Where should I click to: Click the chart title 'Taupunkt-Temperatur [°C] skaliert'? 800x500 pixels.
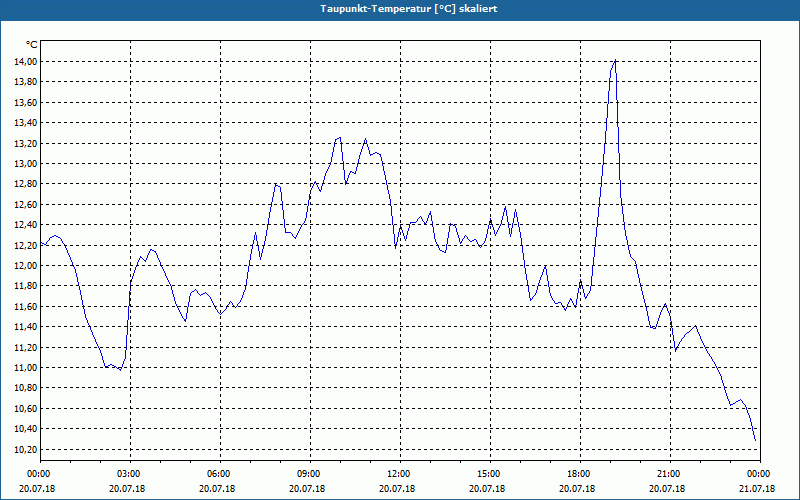point(409,9)
